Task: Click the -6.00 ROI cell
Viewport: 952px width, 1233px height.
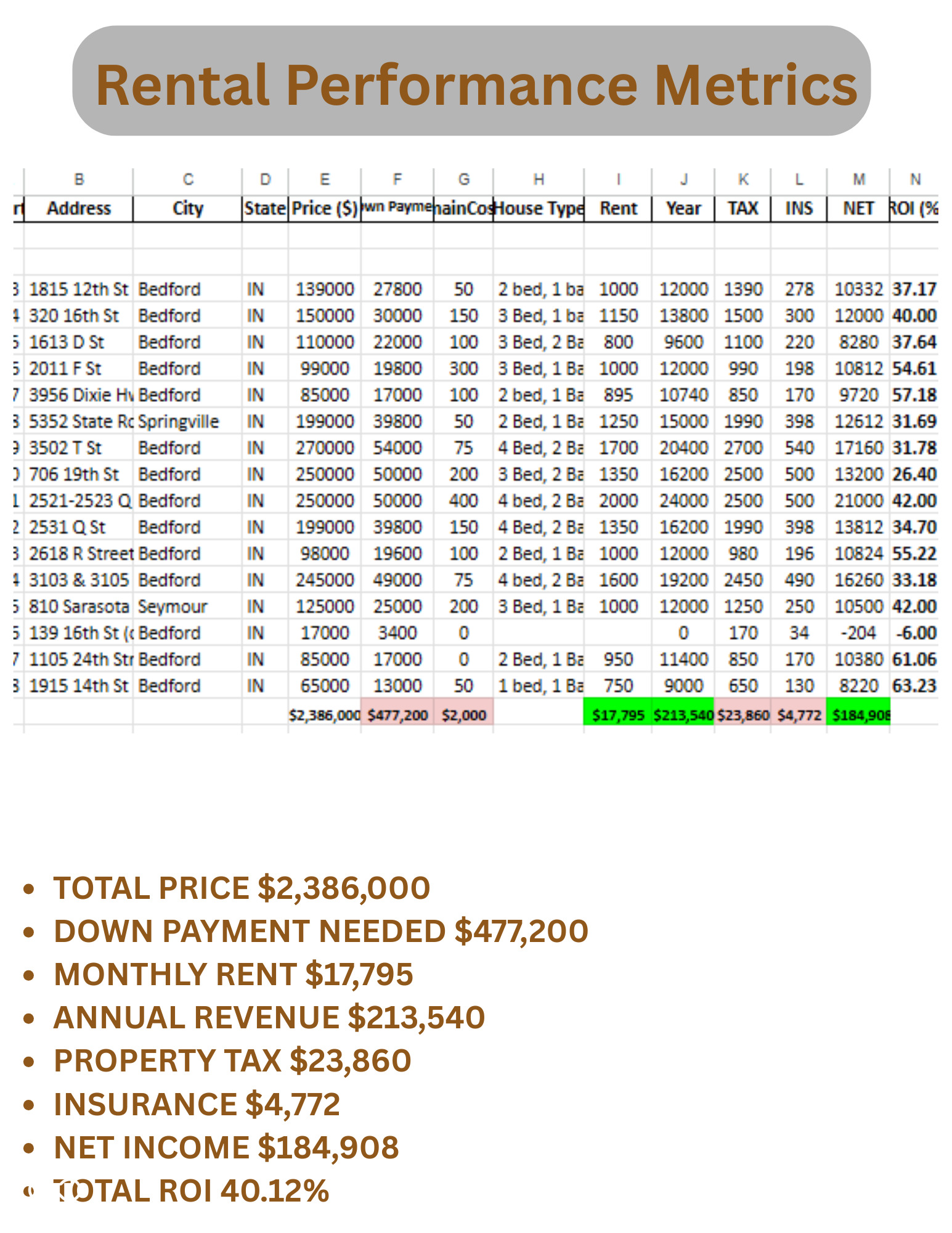Action: click(916, 633)
